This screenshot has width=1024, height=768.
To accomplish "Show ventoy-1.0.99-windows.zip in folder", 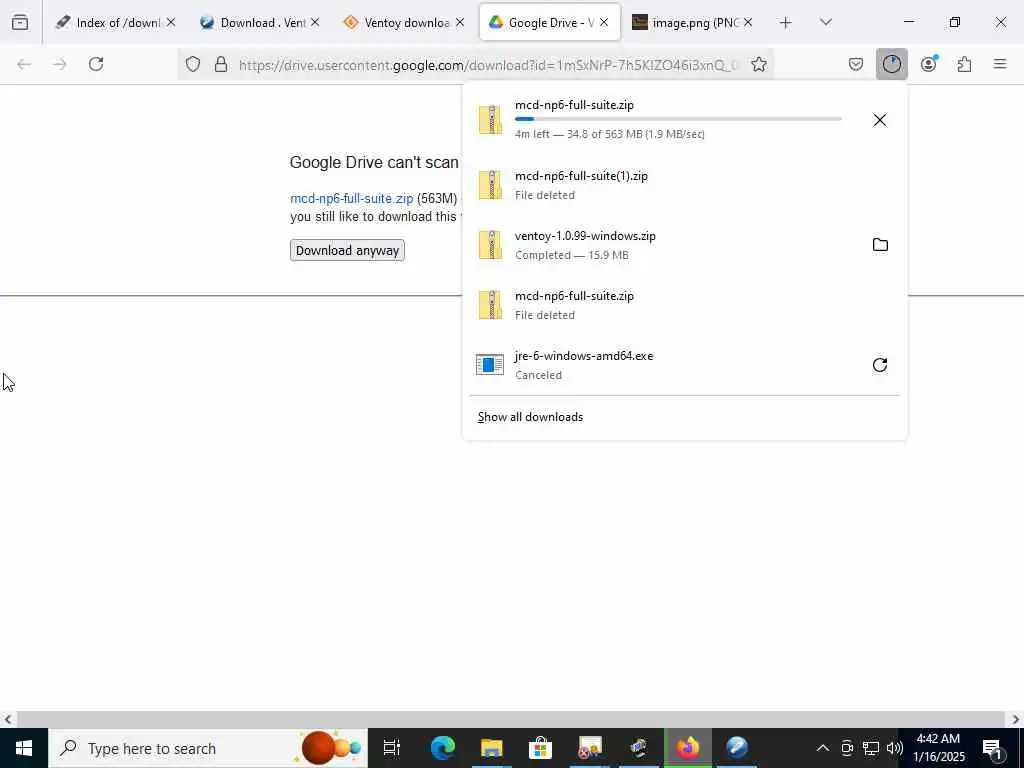I will 880,245.
